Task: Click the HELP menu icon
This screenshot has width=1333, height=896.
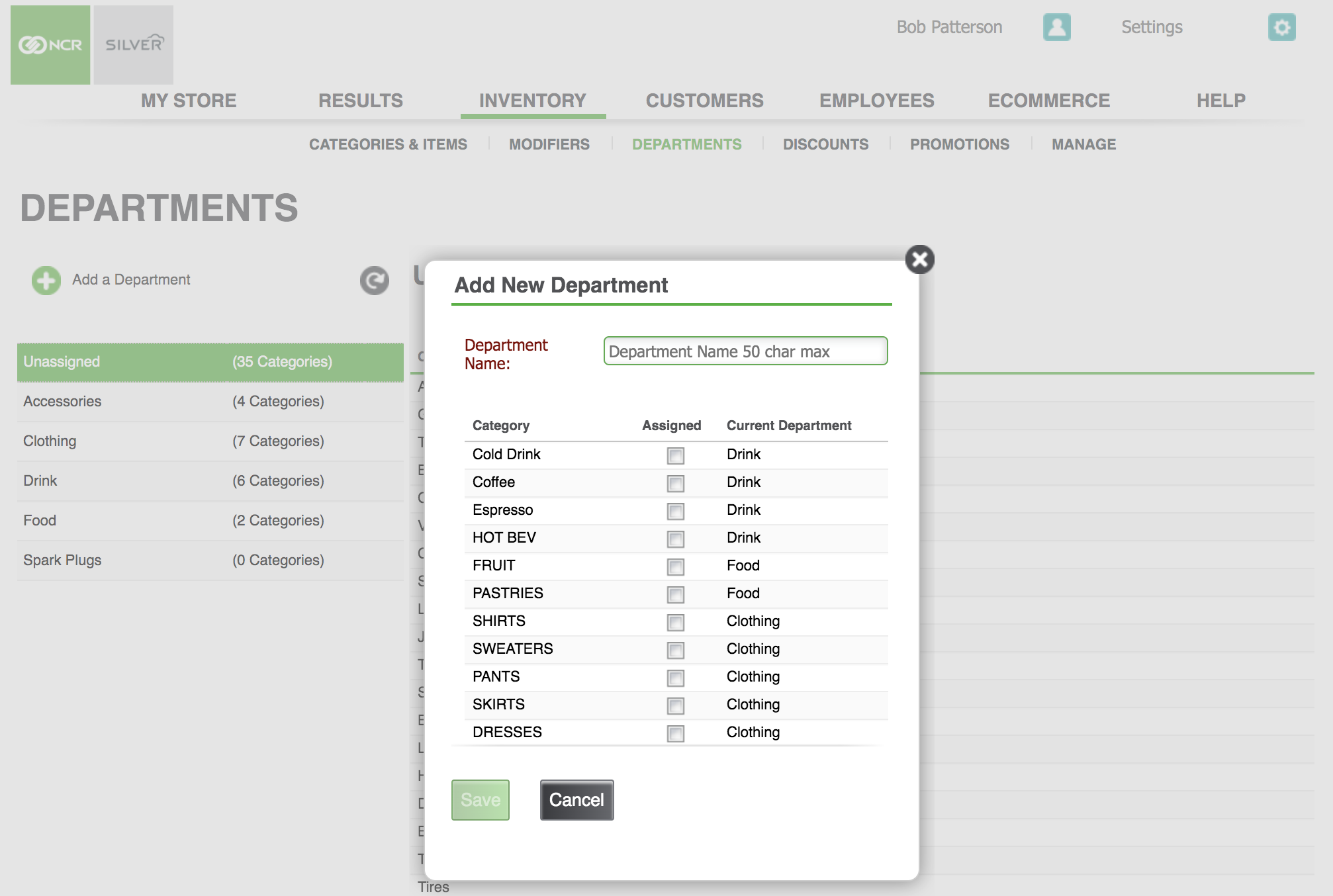Action: pyautogui.click(x=1222, y=100)
